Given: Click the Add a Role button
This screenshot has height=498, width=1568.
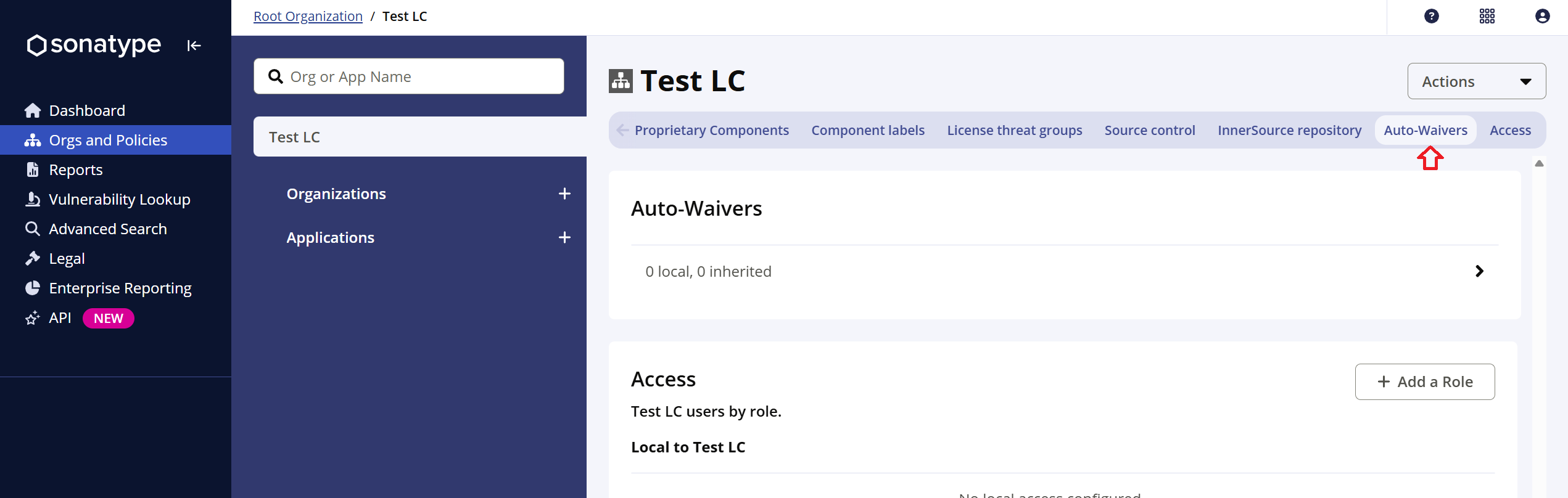Looking at the screenshot, I should [1425, 382].
